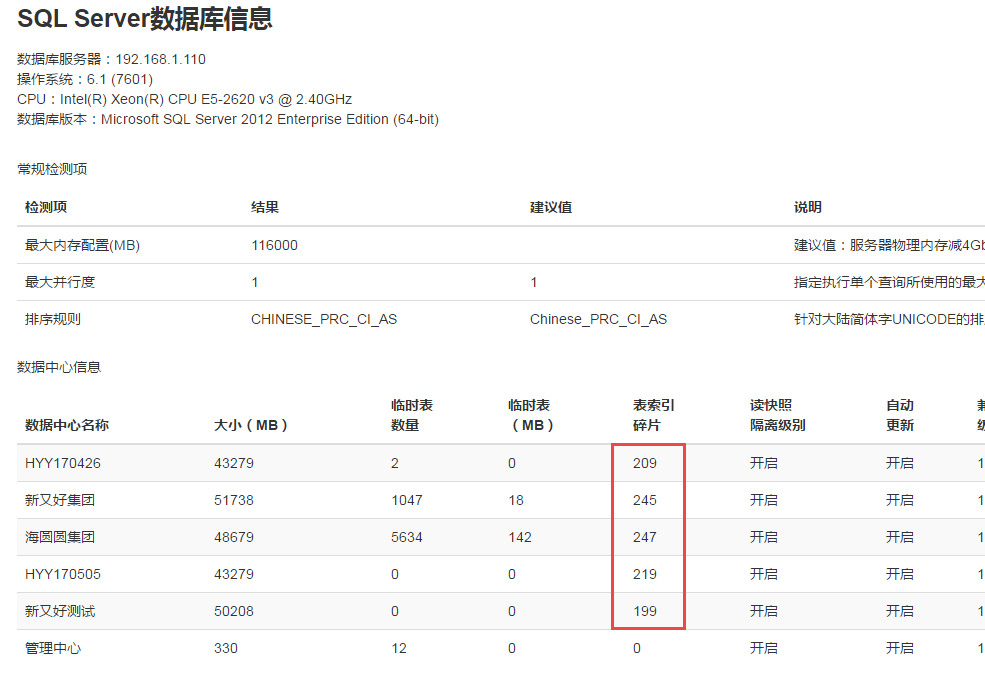Screen dimensions: 985x676
Task: Click the 大小（MB）column header
Action: (x=251, y=425)
